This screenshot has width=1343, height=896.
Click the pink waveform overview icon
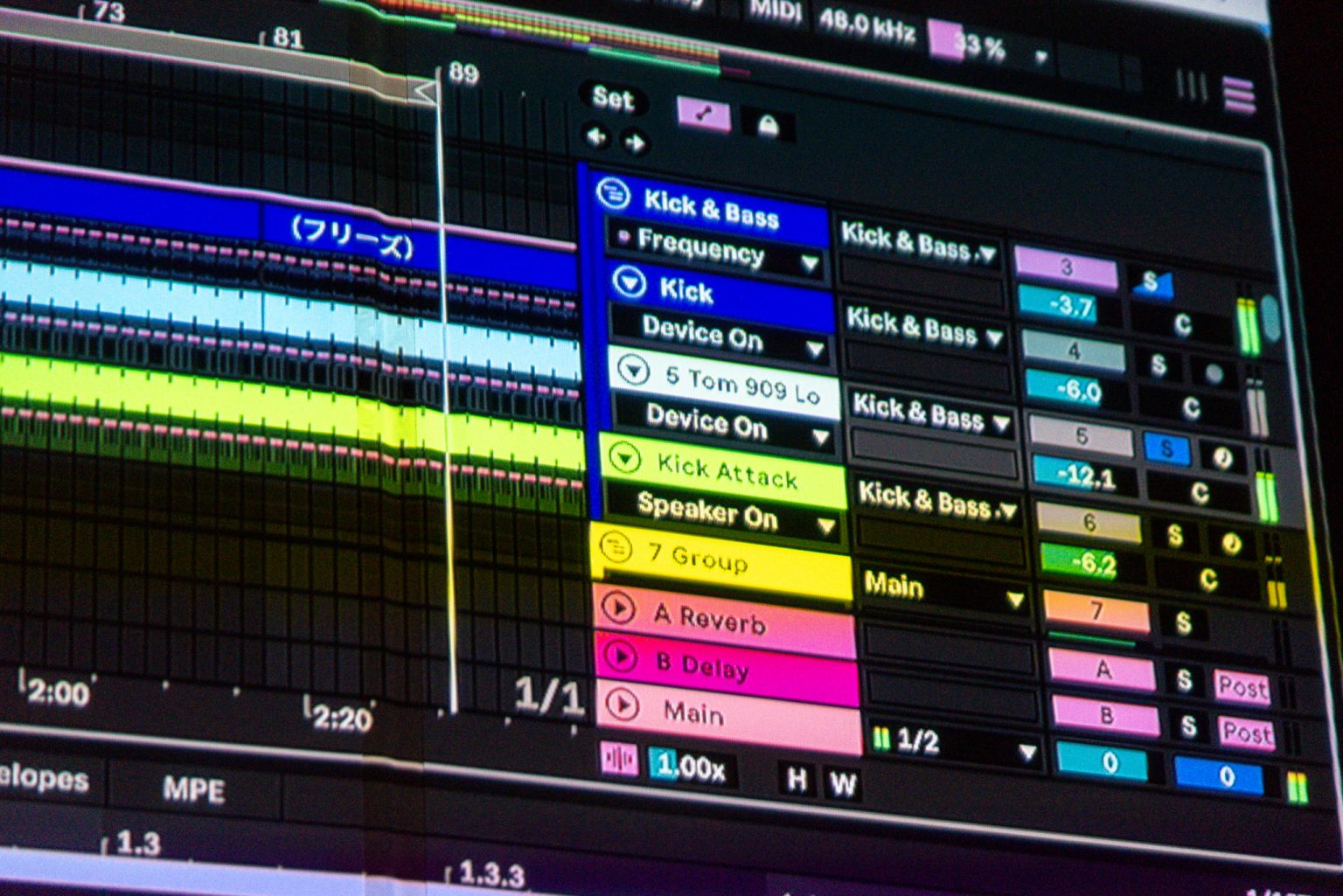click(x=620, y=761)
